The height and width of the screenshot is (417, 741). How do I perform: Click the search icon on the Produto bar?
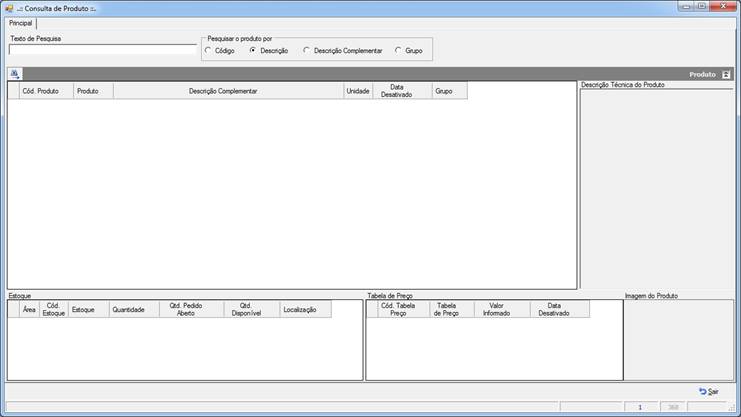click(15, 74)
